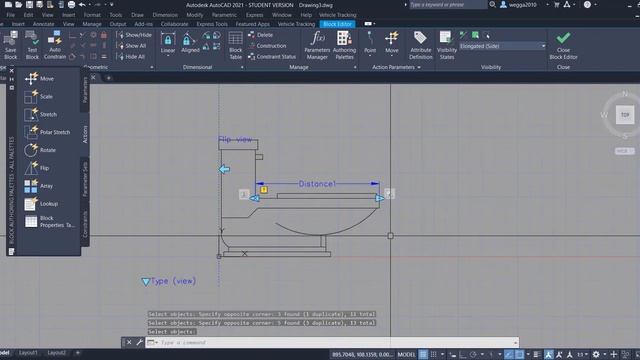Viewport: 640px width, 360px height.
Task: Select the Point parameter tool
Action: click(x=370, y=42)
